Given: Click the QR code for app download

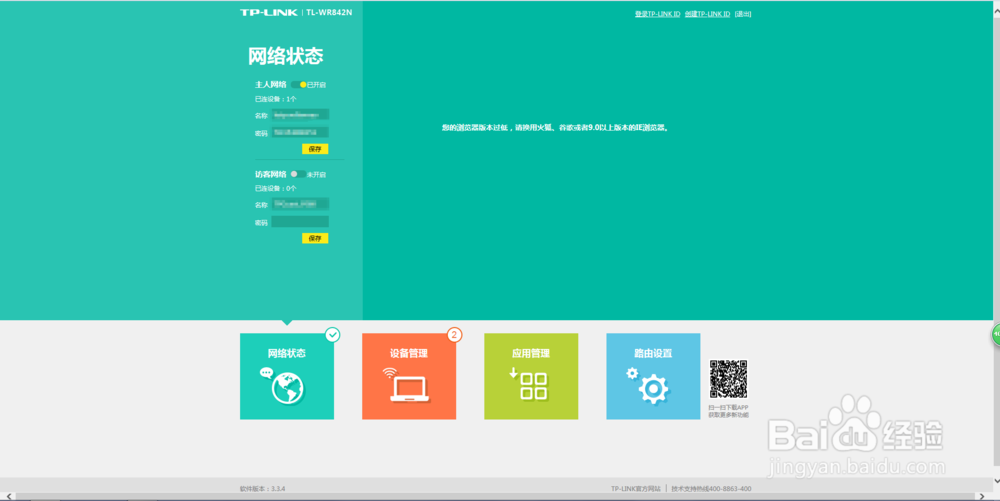Looking at the screenshot, I should [x=728, y=379].
